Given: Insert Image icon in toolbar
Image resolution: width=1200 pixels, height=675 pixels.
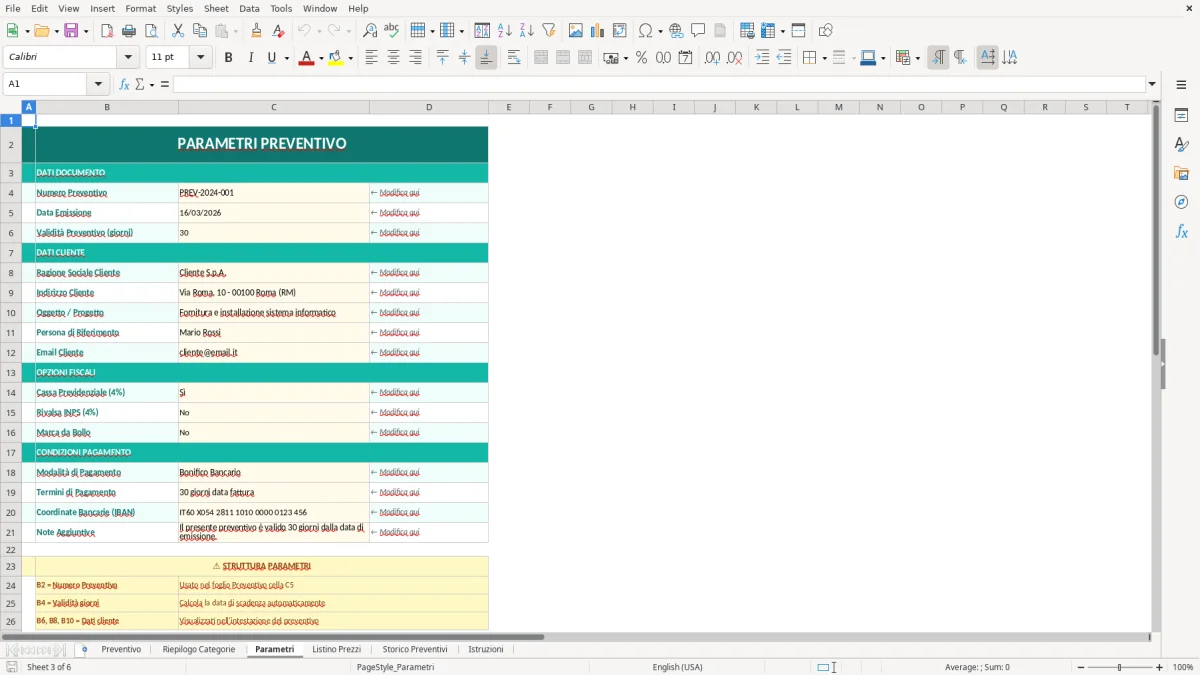Looking at the screenshot, I should pos(576,31).
